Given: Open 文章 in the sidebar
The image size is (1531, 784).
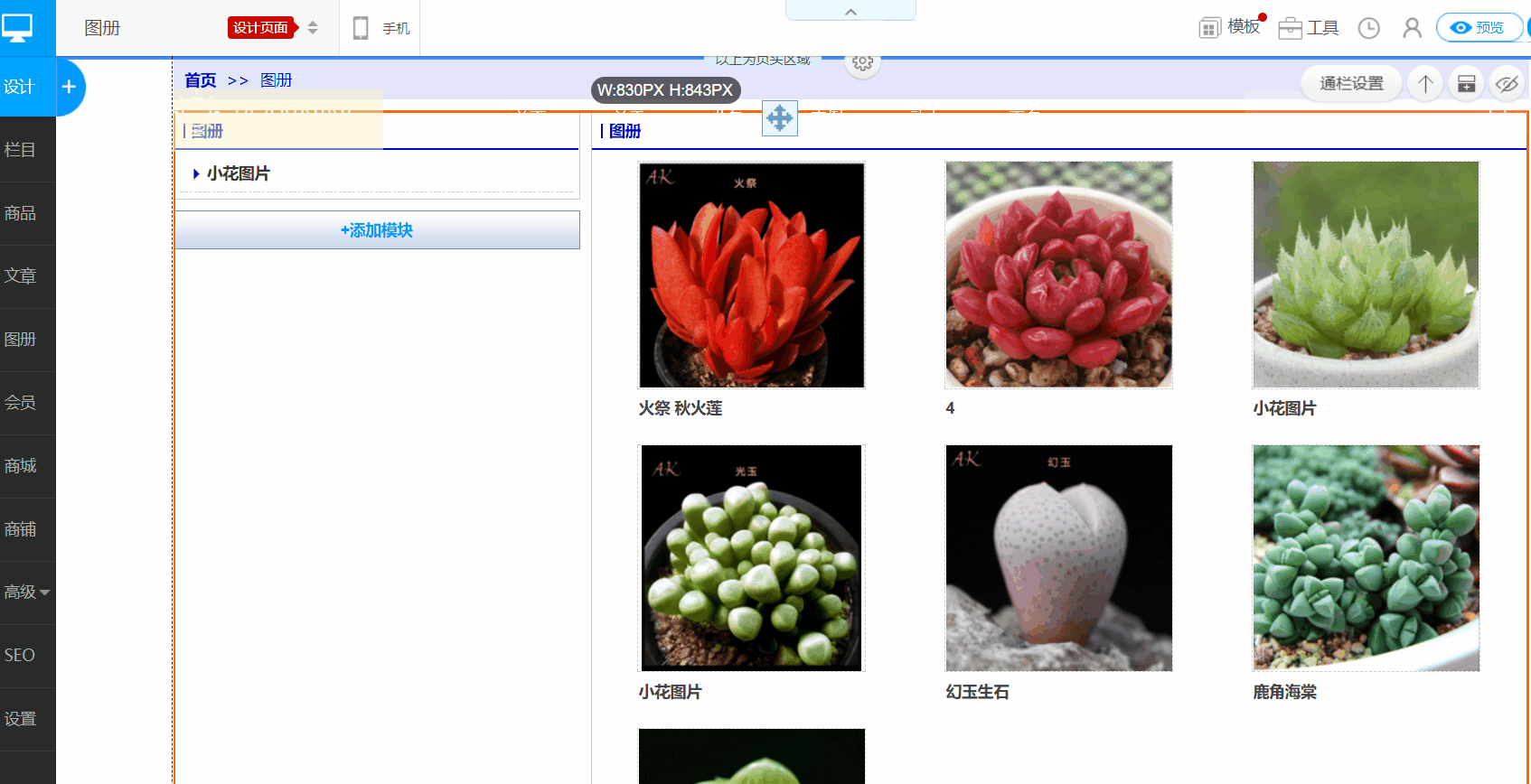Looking at the screenshot, I should 20,276.
